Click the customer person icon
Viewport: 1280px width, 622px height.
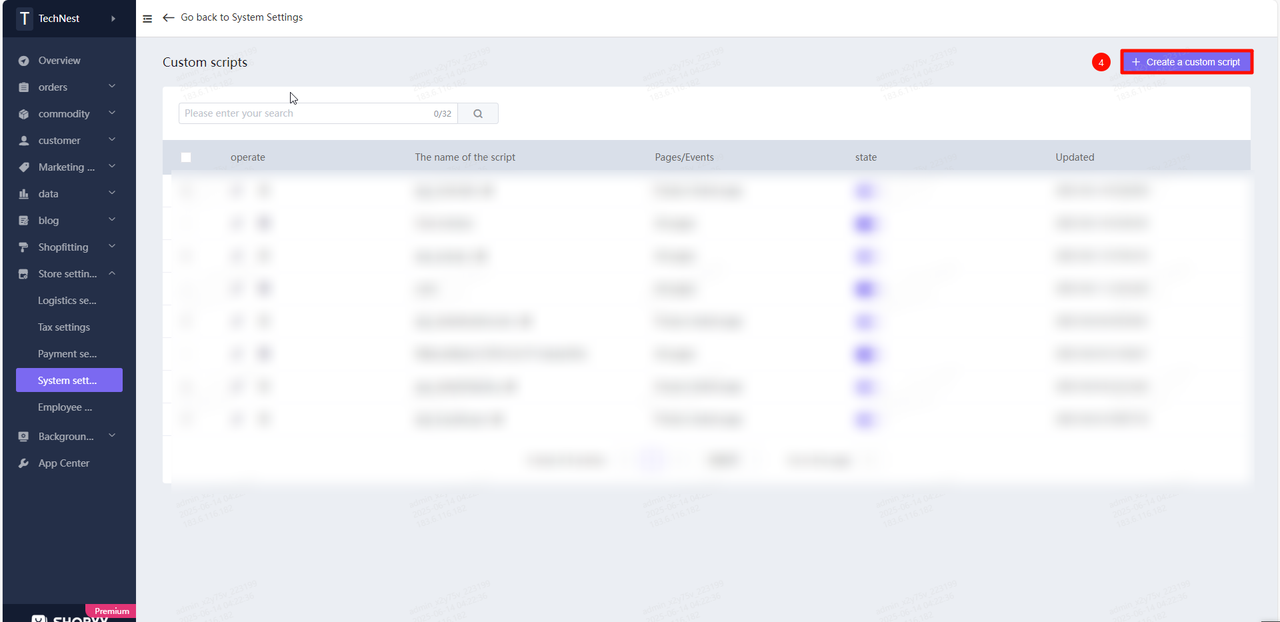point(24,141)
